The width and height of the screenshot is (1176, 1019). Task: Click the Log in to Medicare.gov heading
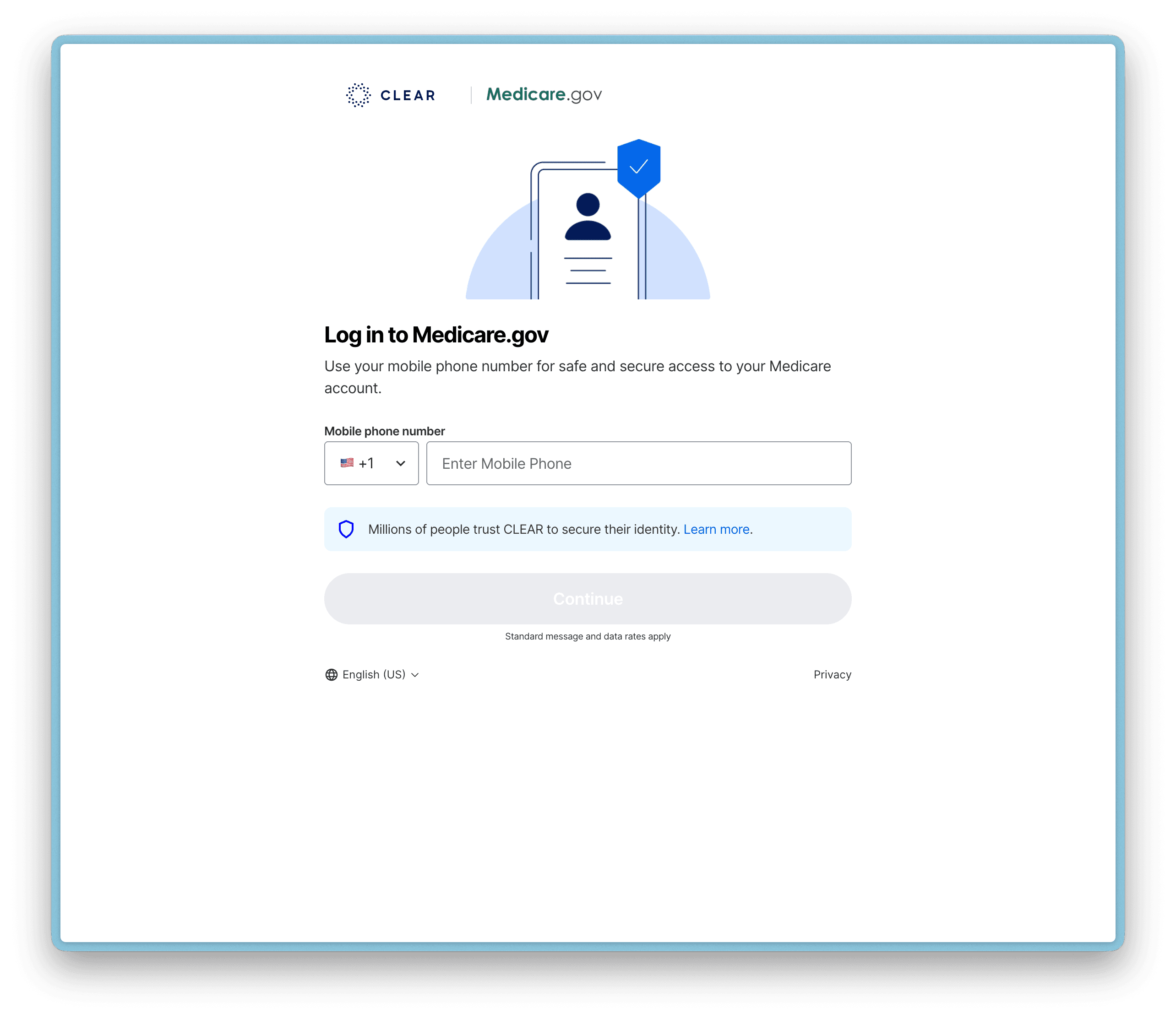pos(436,335)
